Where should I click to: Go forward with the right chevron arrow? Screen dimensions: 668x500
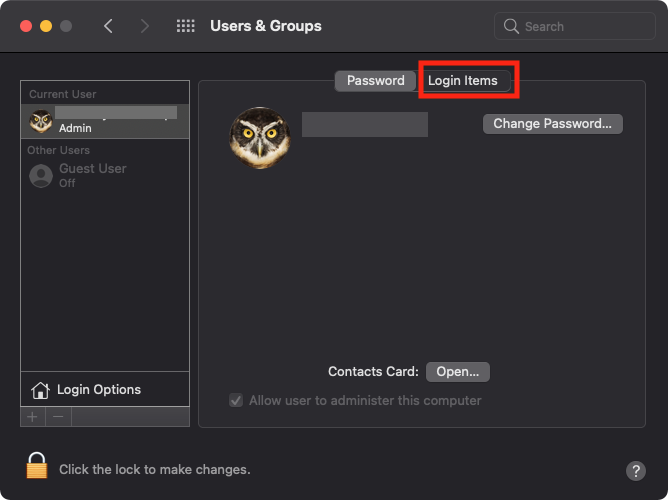coord(145,26)
